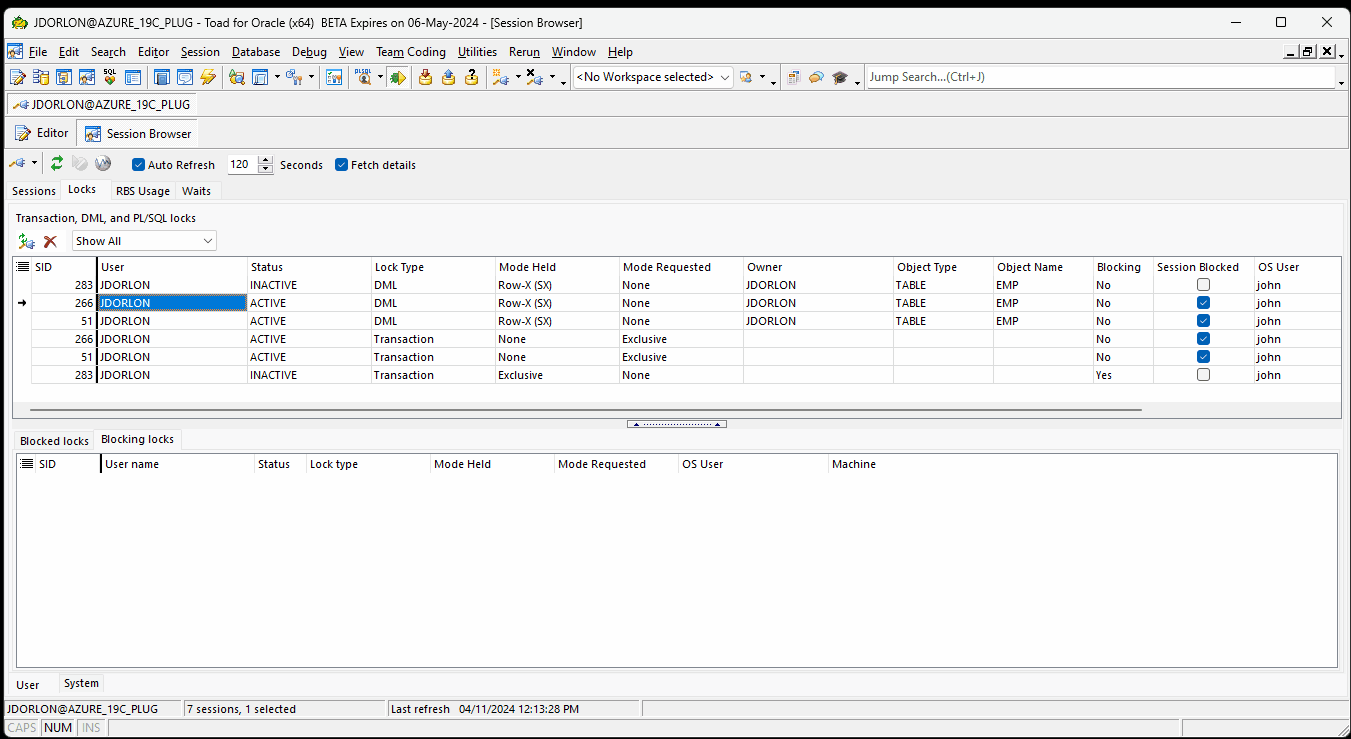The width and height of the screenshot is (1351, 739).
Task: Uncheck the Fetch details checkbox
Action: tap(342, 165)
